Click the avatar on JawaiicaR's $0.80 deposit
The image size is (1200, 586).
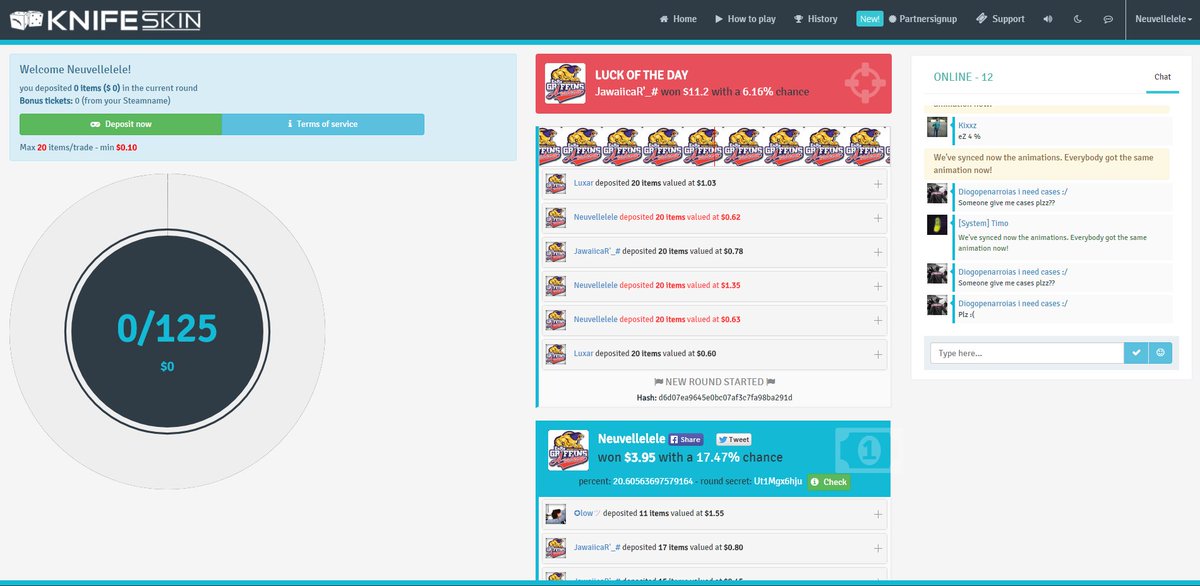tap(556, 548)
